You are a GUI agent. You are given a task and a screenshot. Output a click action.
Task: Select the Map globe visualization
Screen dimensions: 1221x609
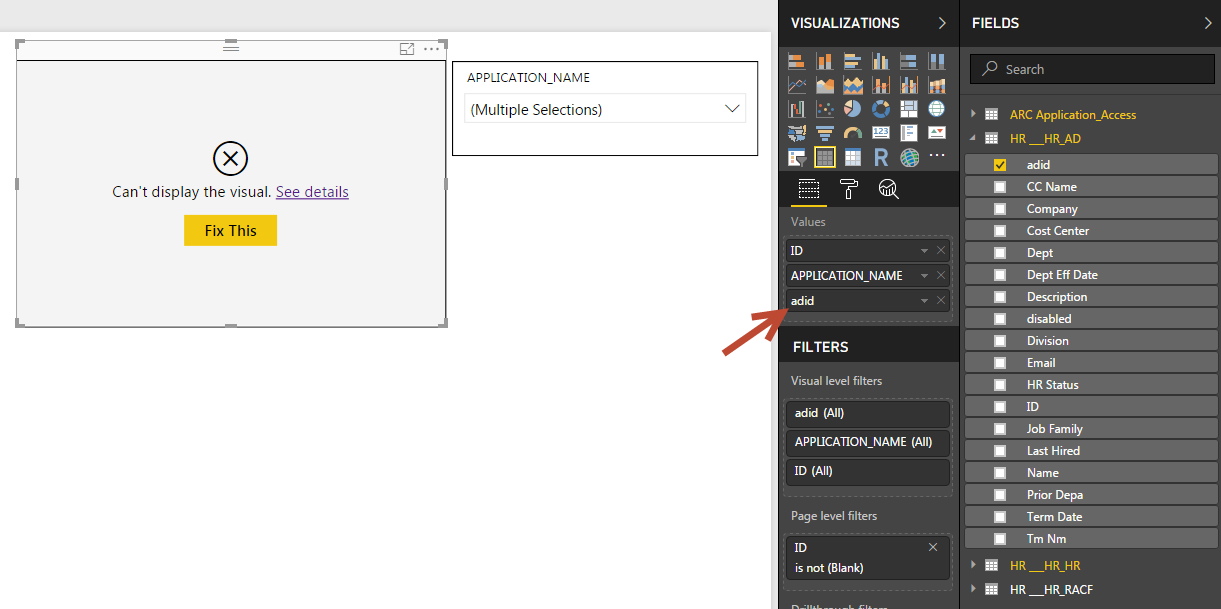pos(937,109)
